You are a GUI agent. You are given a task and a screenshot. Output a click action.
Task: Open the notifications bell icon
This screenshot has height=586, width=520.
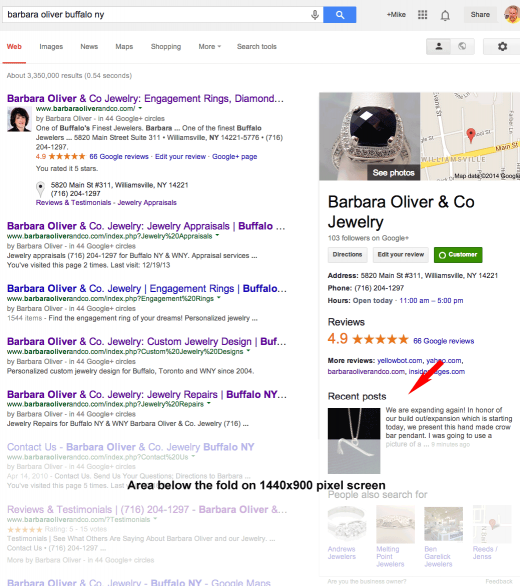(445, 15)
